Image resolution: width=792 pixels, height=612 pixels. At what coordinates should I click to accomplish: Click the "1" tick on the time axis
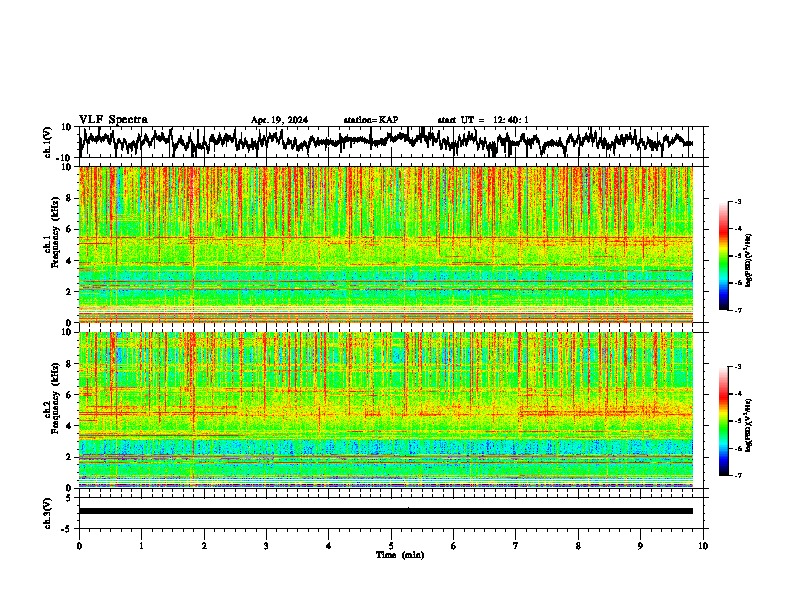141,546
